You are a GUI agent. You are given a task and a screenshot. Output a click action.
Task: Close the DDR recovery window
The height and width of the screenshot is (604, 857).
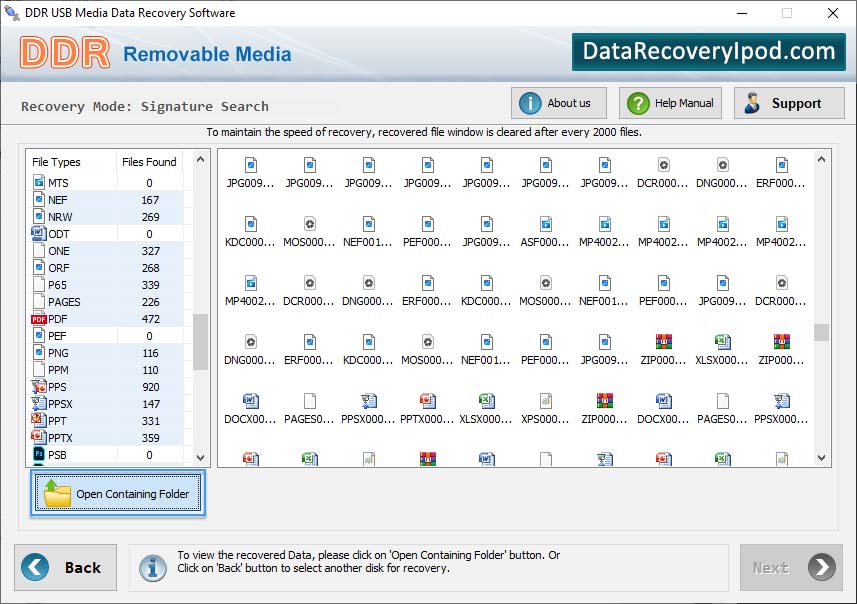pyautogui.click(x=832, y=13)
